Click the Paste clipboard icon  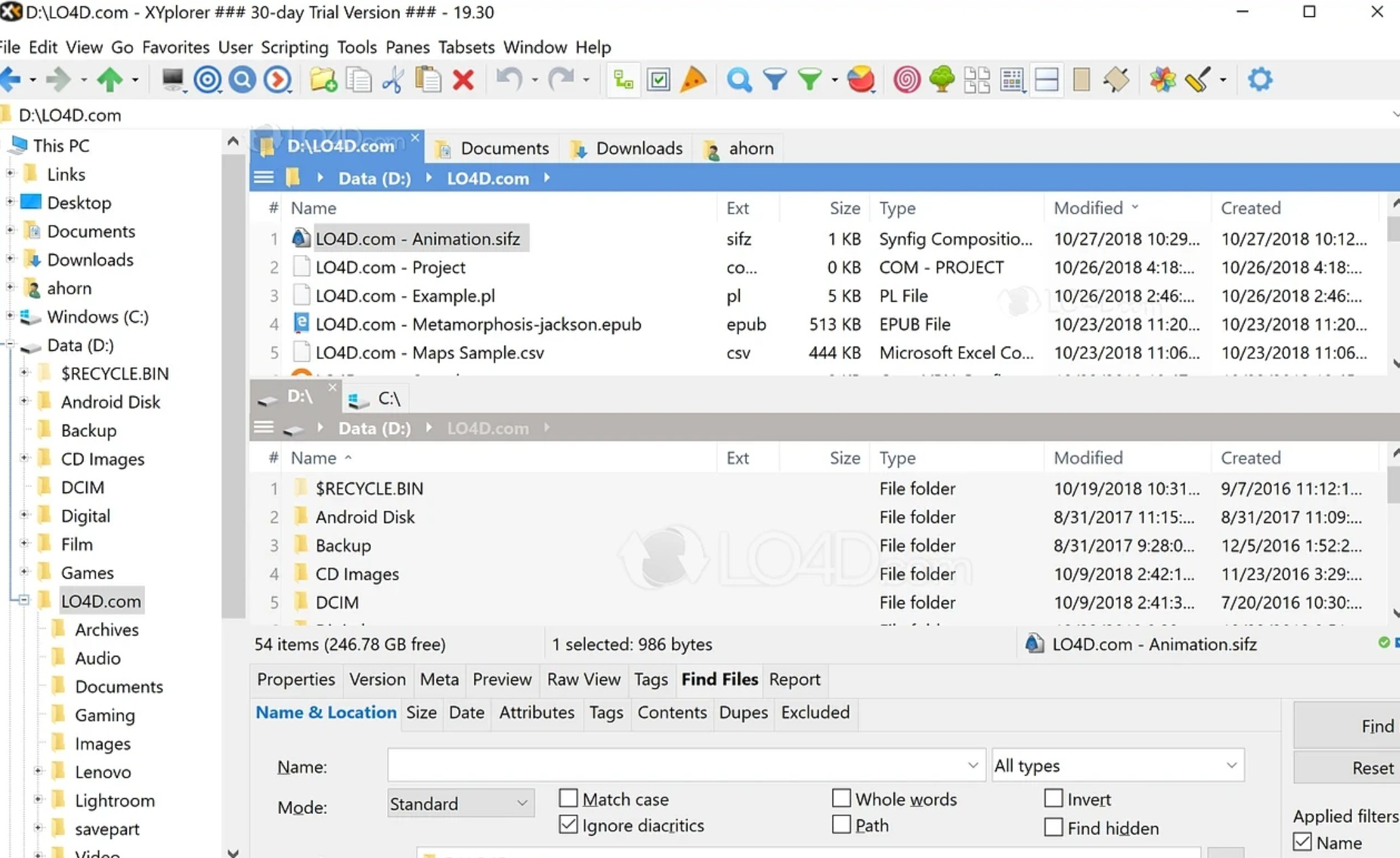coord(428,79)
